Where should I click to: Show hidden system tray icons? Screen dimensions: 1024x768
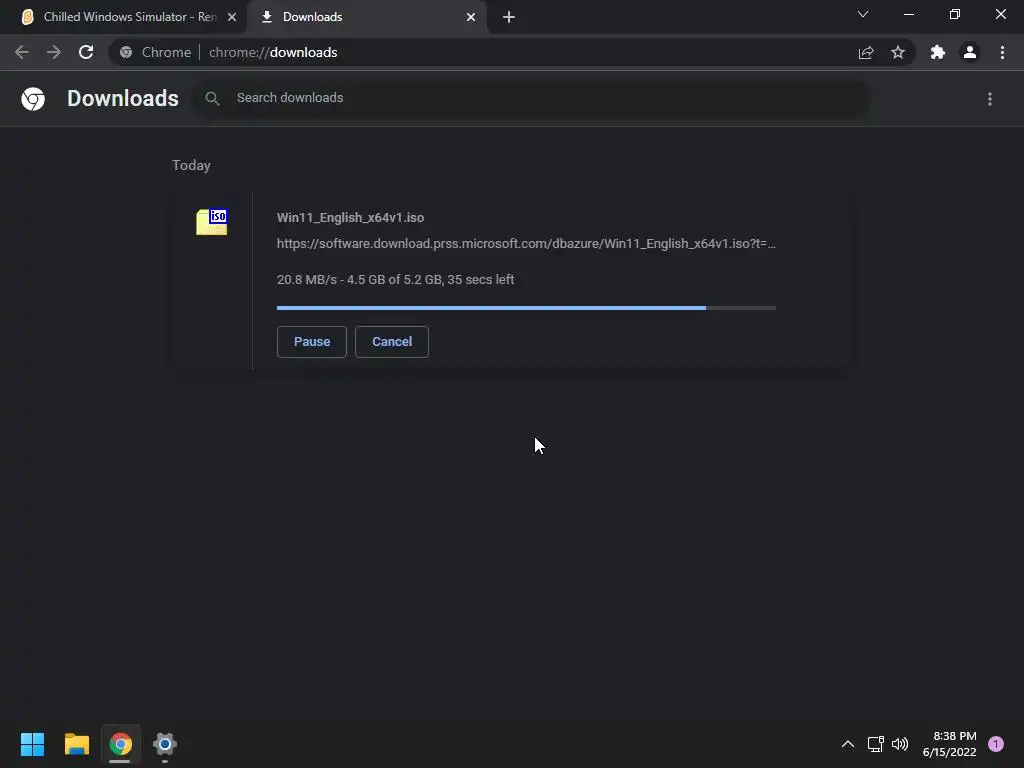coord(848,744)
